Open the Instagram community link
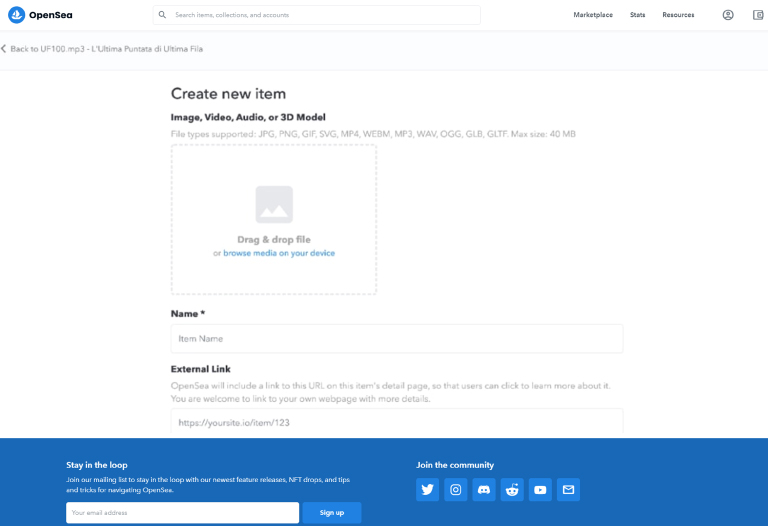The image size is (768, 526). click(x=456, y=490)
